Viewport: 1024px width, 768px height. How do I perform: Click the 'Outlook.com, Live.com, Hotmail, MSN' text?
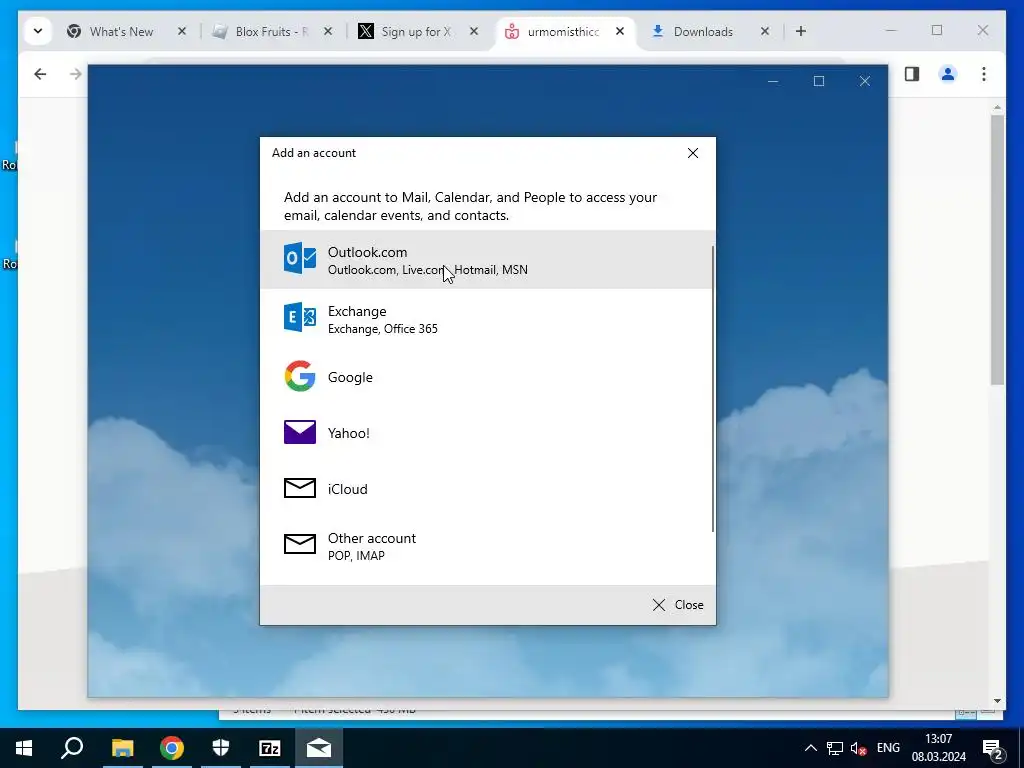[x=428, y=270]
